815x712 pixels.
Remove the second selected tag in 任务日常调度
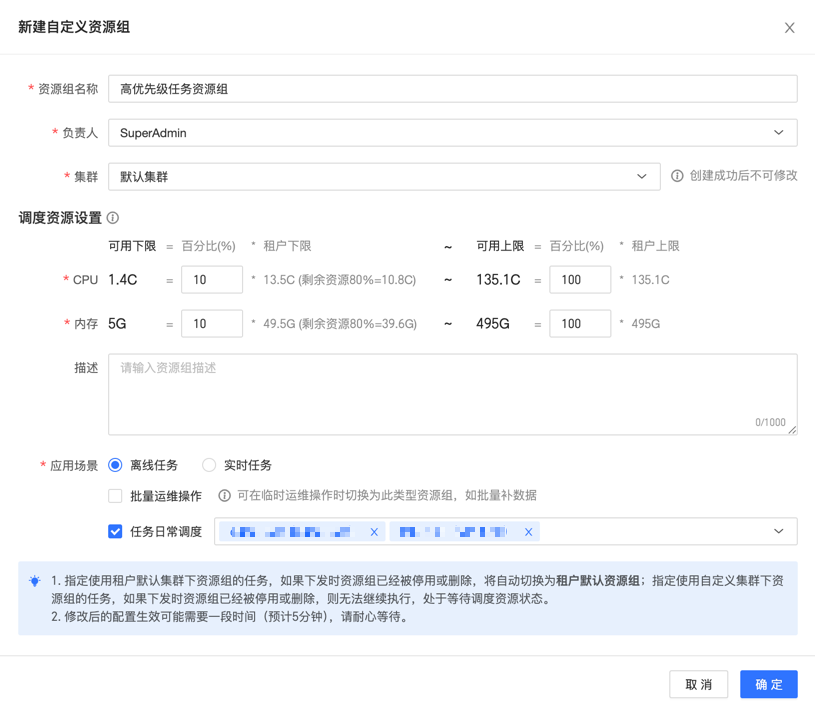pos(529,533)
